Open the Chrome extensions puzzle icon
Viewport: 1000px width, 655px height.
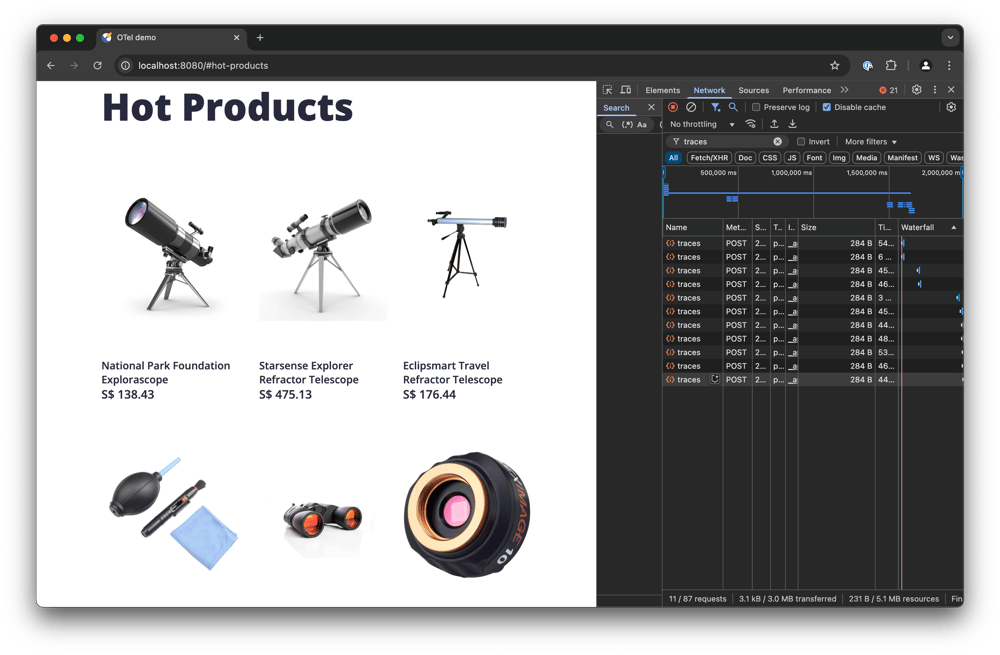[x=891, y=65]
